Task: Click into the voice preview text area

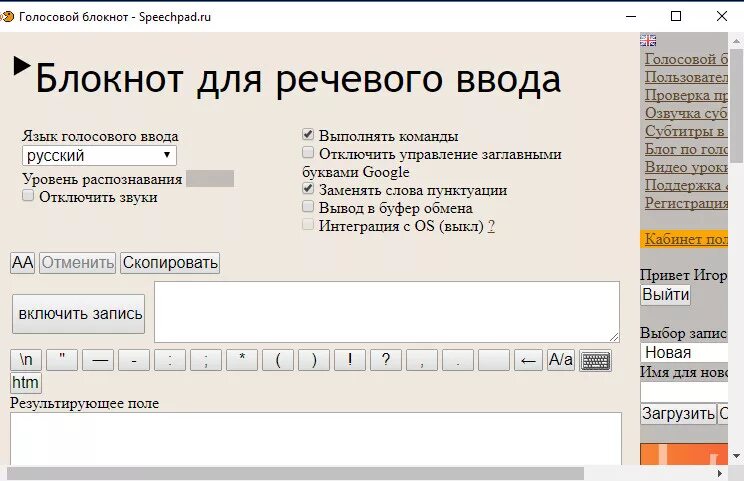Action: click(x=387, y=312)
